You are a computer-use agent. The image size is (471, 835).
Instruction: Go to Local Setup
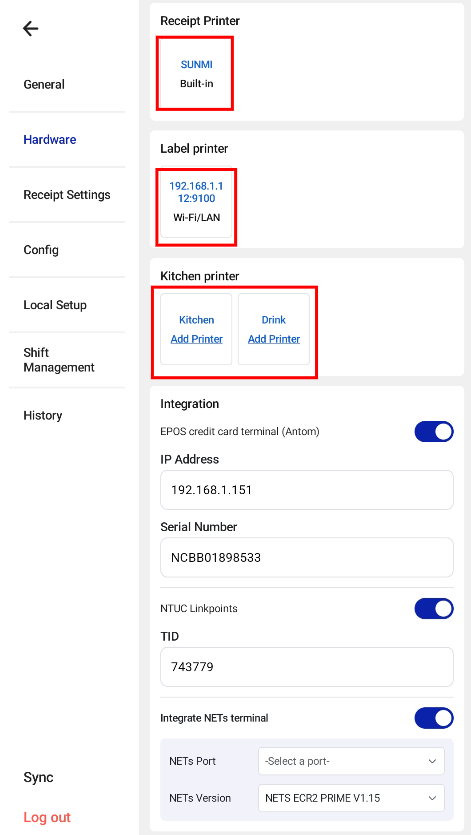click(55, 305)
